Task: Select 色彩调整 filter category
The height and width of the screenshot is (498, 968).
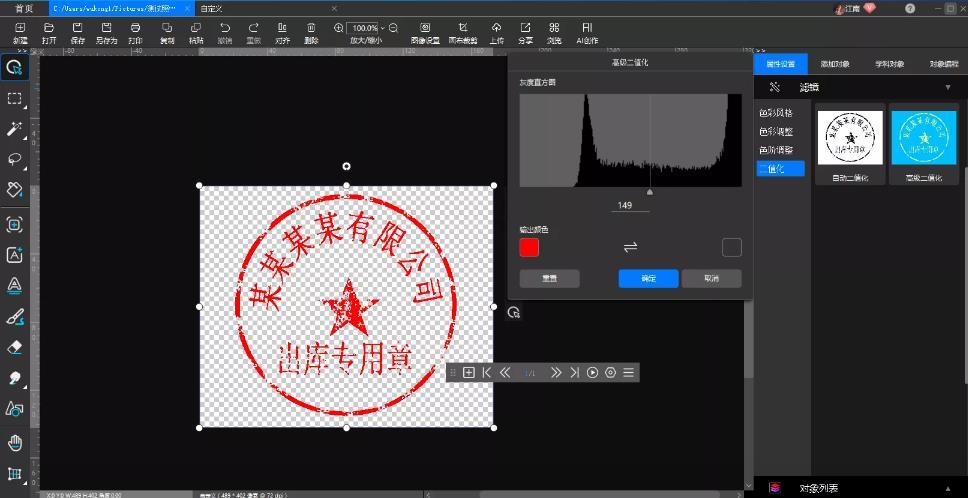Action: (775, 132)
